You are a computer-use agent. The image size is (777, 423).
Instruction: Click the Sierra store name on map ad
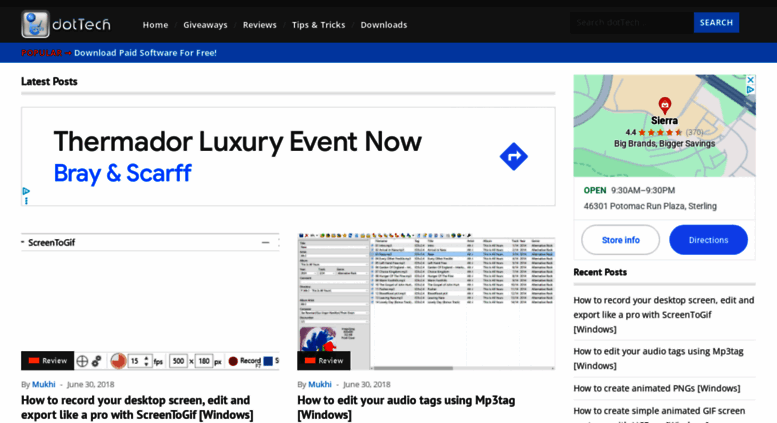pos(664,120)
